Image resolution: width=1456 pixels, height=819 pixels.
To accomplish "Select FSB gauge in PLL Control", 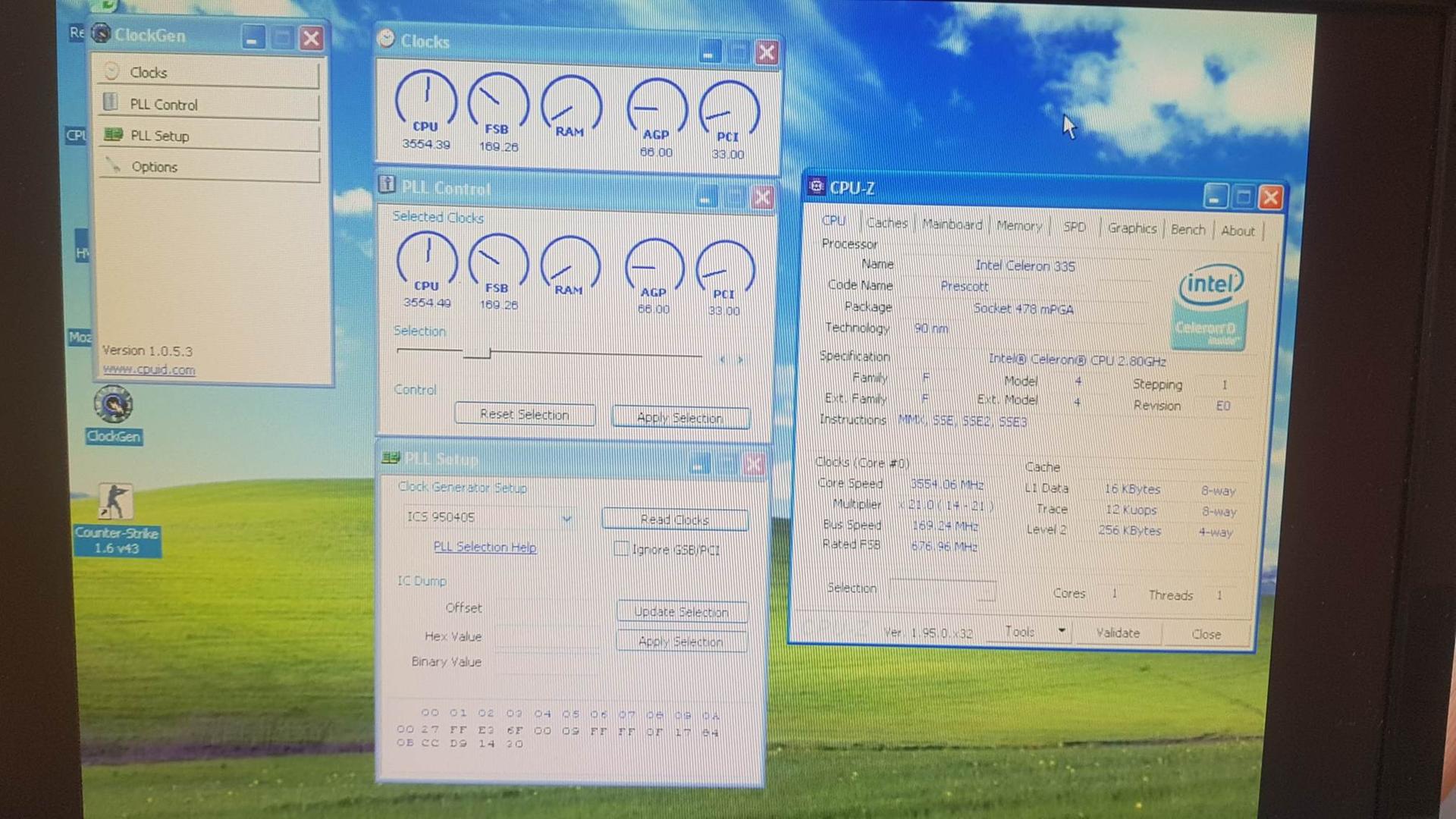I will pyautogui.click(x=498, y=271).
